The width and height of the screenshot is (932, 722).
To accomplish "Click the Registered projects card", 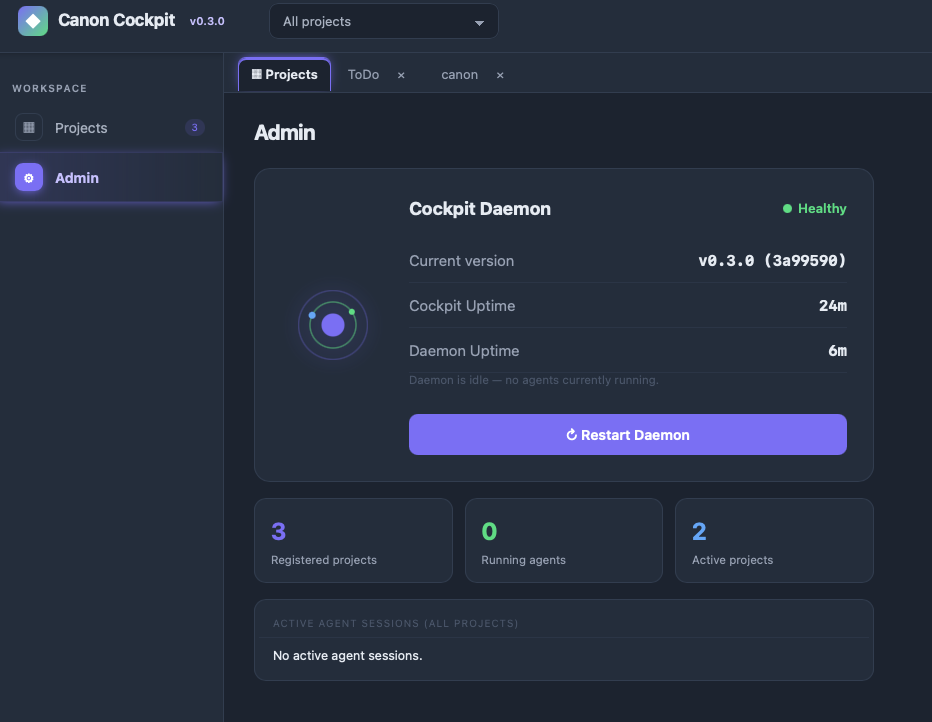I will pos(353,540).
